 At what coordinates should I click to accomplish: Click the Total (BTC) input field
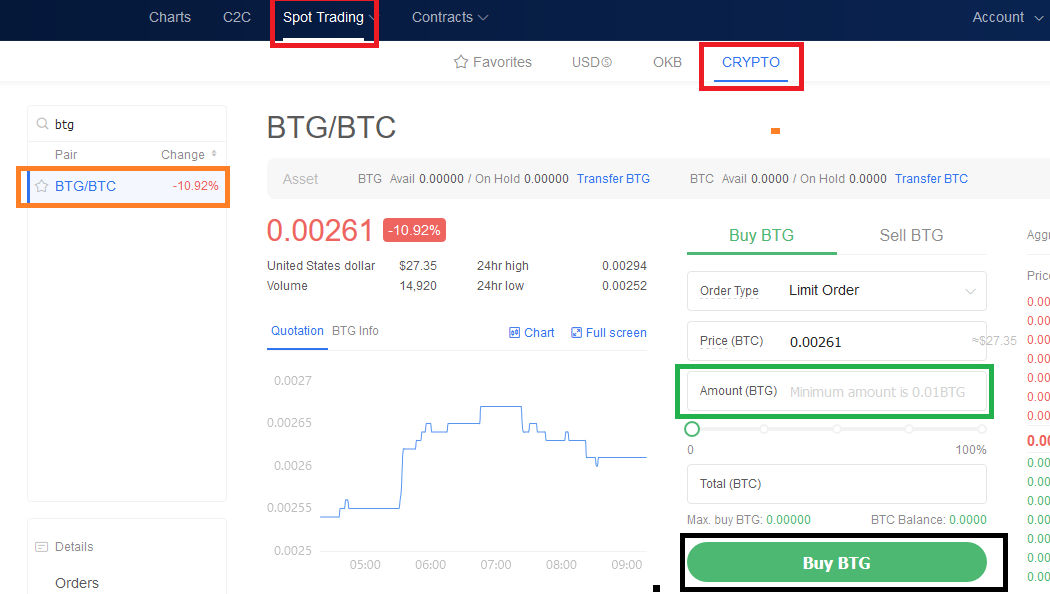836,484
